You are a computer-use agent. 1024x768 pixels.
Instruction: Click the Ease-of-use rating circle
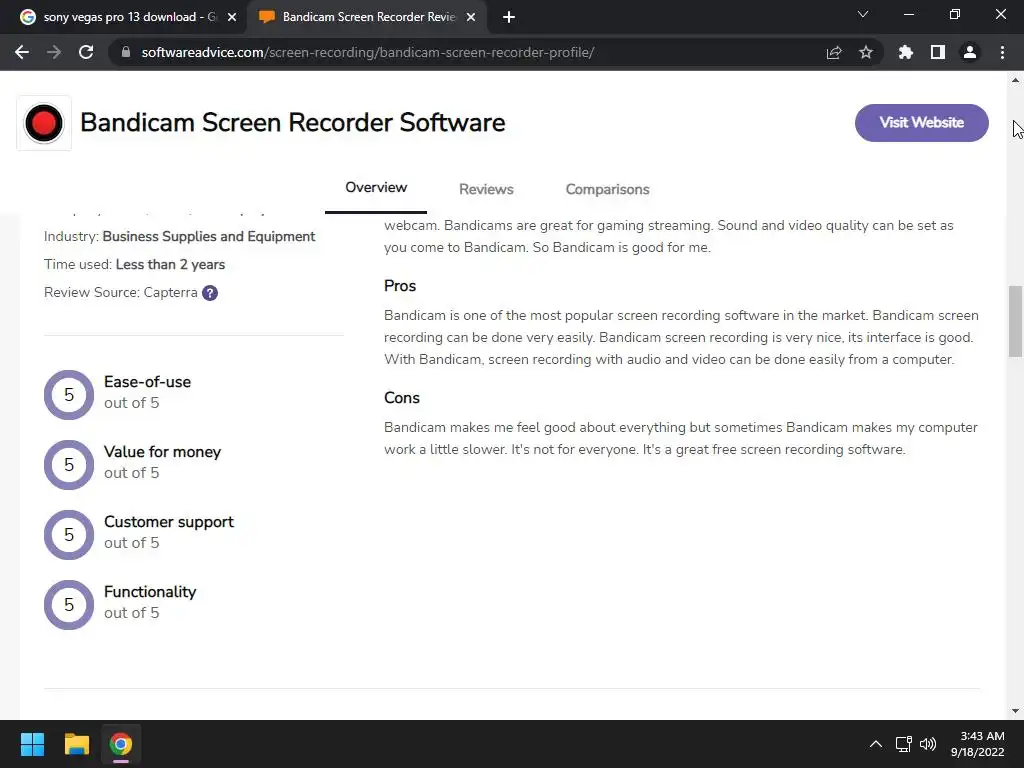[69, 395]
